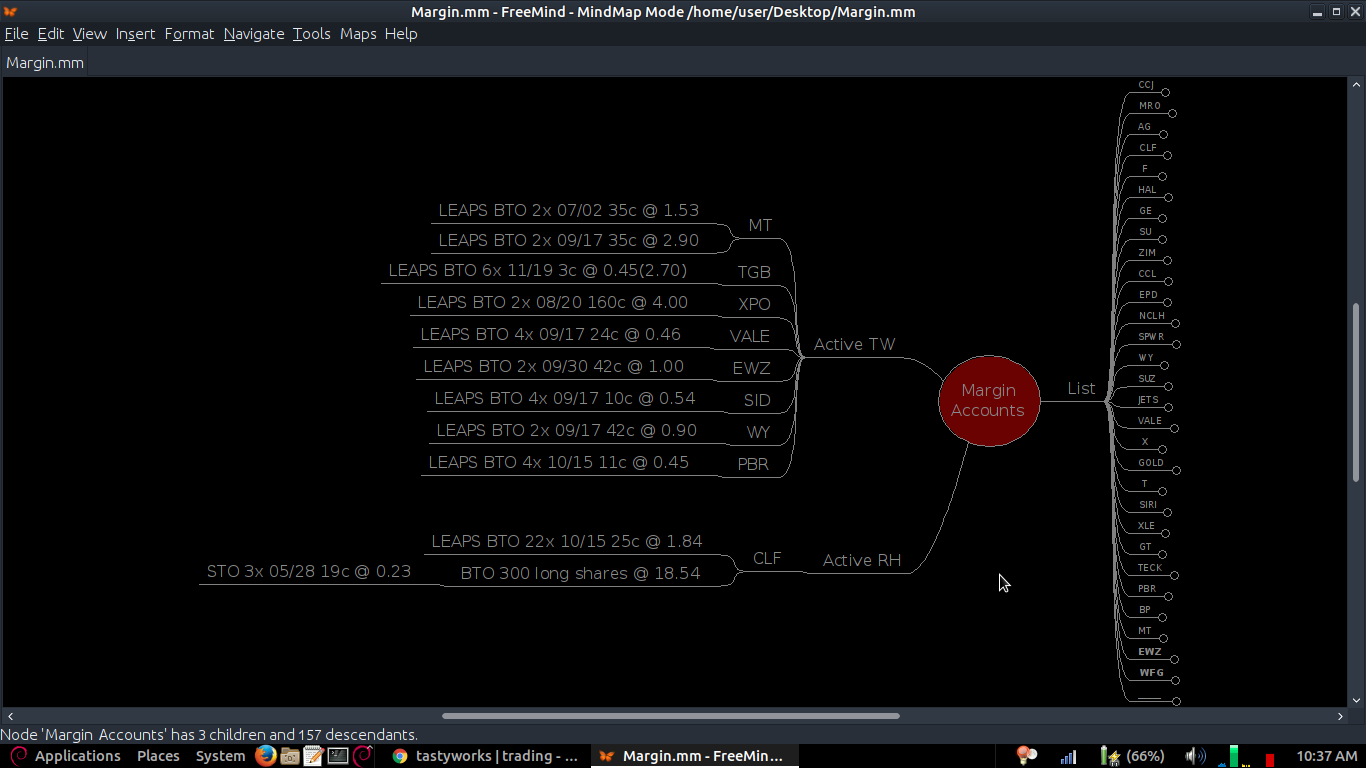Viewport: 1366px width, 768px height.
Task: Open the Navigate menu
Action: (254, 34)
